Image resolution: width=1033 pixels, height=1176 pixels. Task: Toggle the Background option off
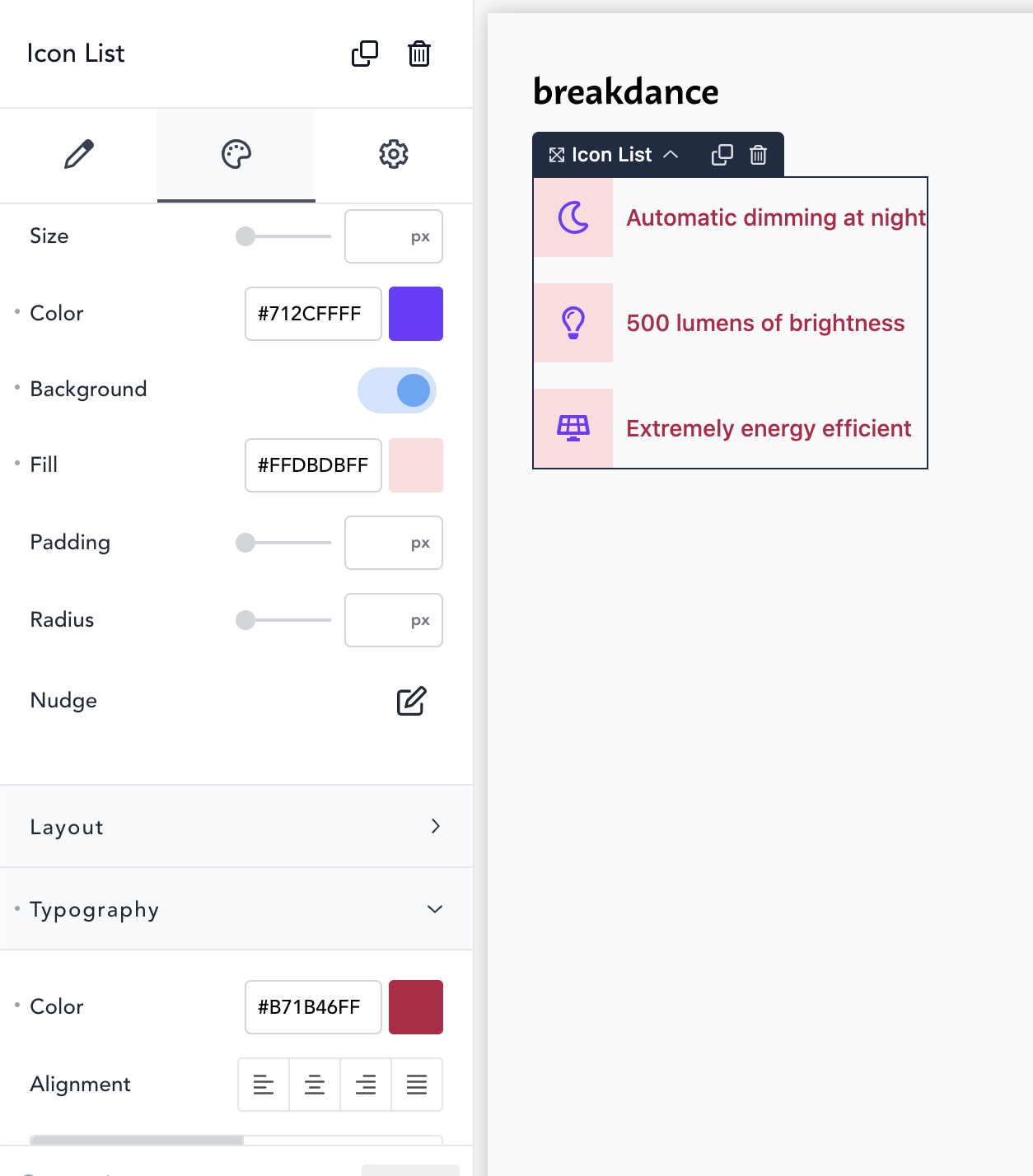coord(396,390)
